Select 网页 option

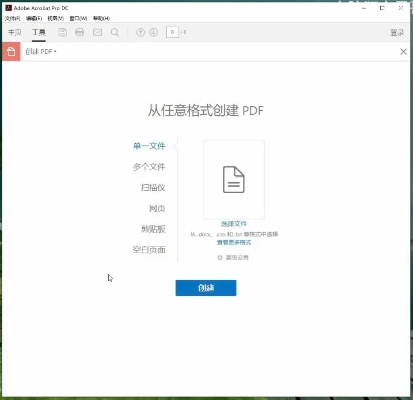tap(157, 209)
